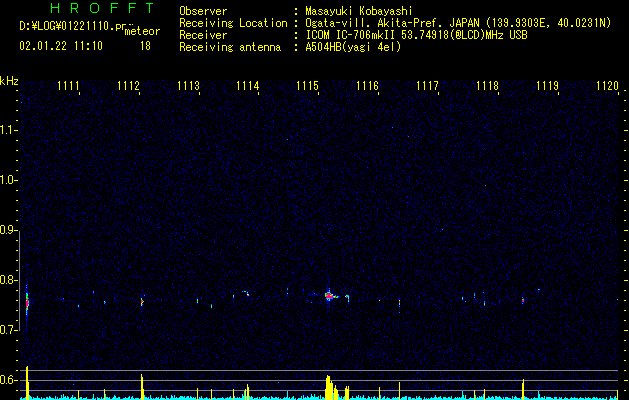Click the 0.8 frequency axis label

pyautogui.click(x=7, y=280)
